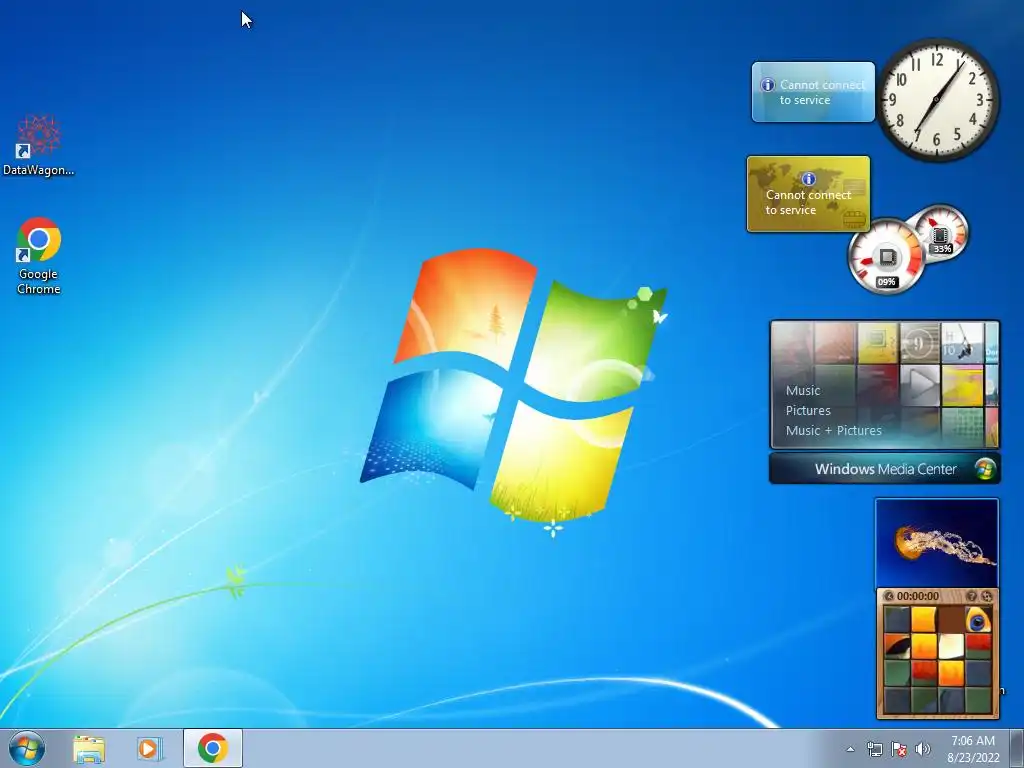Screen dimensions: 1024x768
Task: Open Pictures in the Media Center gadget
Action: tap(808, 410)
